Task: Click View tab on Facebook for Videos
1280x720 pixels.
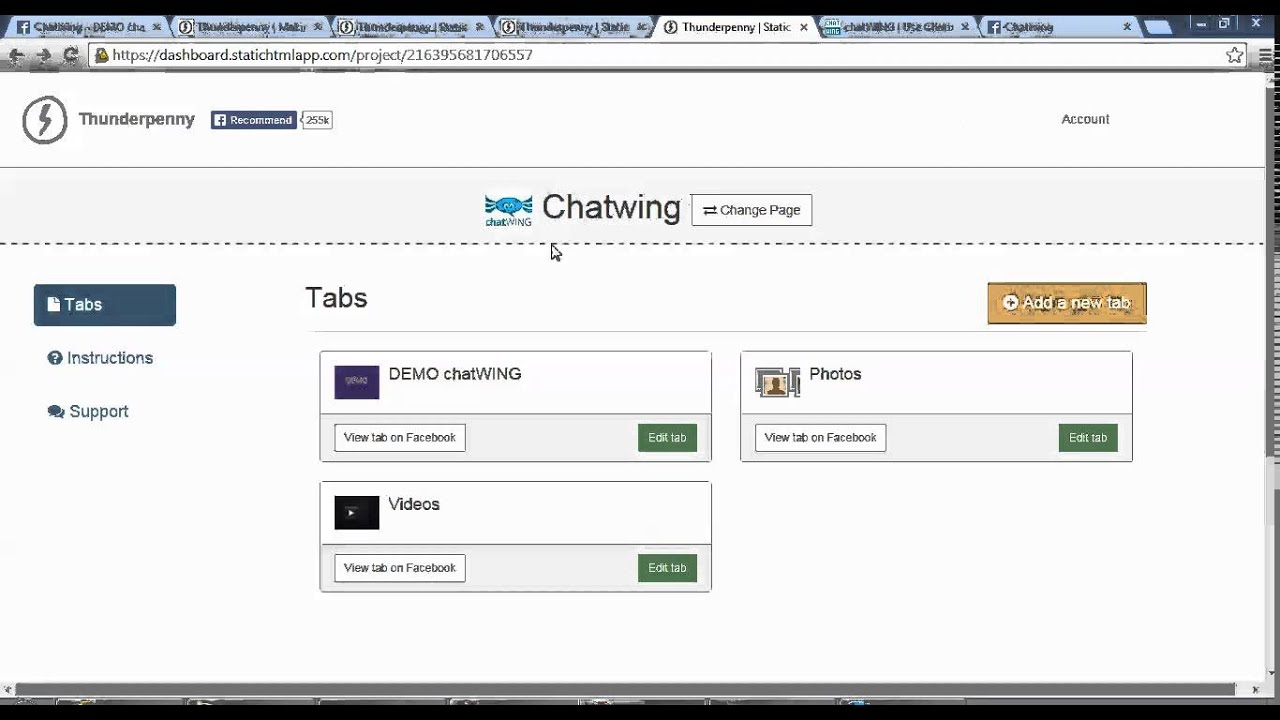Action: point(400,567)
